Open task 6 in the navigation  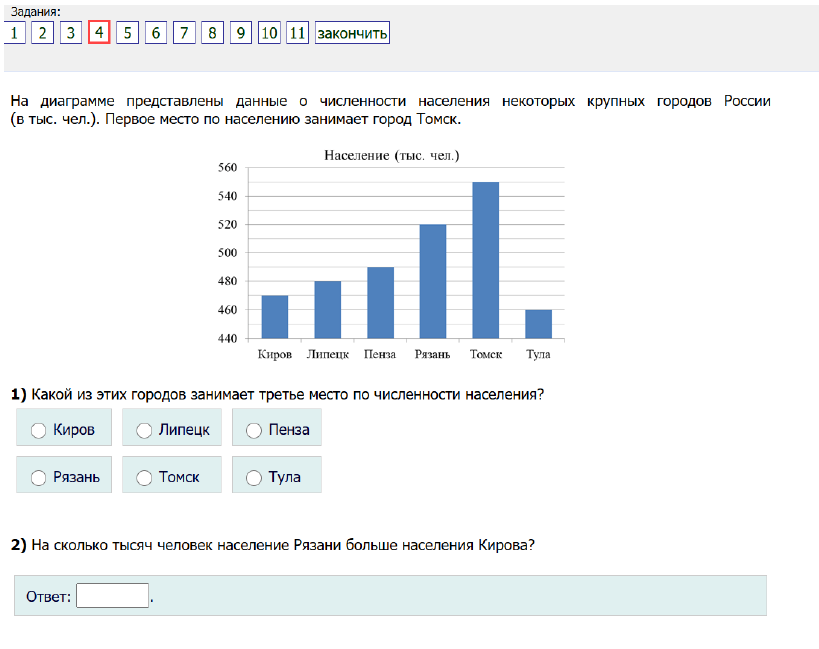pos(156,33)
